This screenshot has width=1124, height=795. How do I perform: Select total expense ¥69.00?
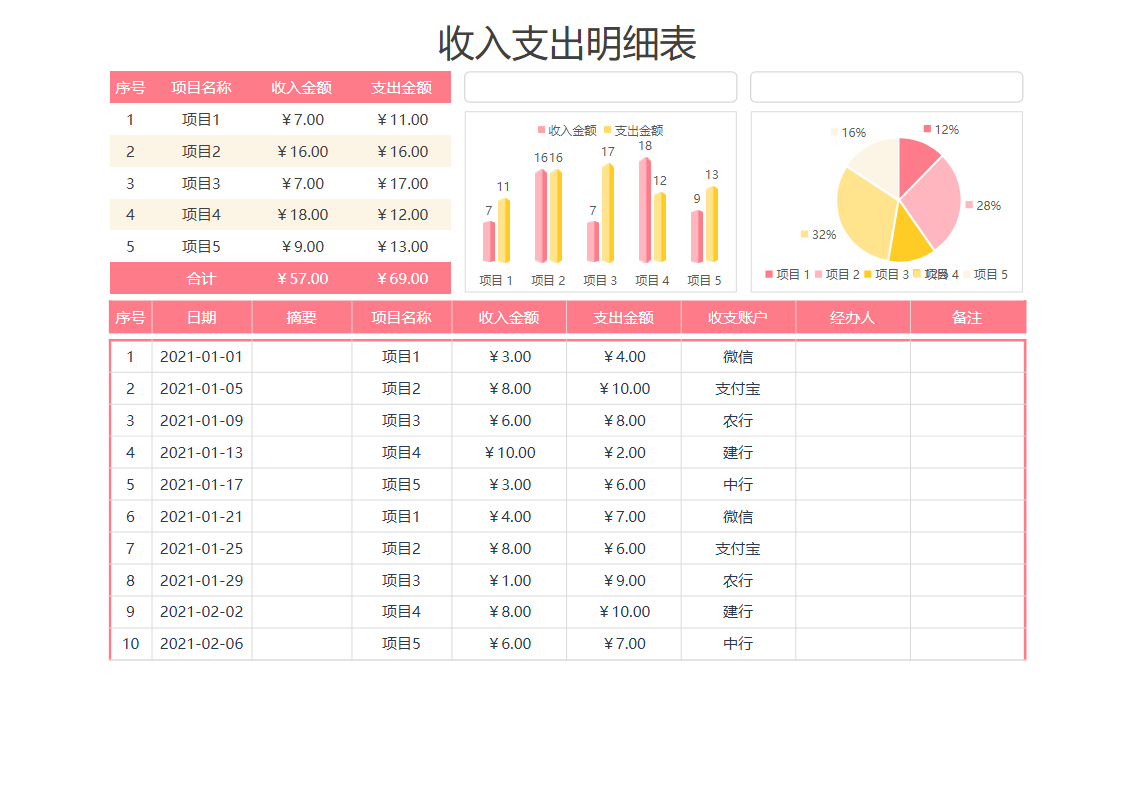pos(402,279)
